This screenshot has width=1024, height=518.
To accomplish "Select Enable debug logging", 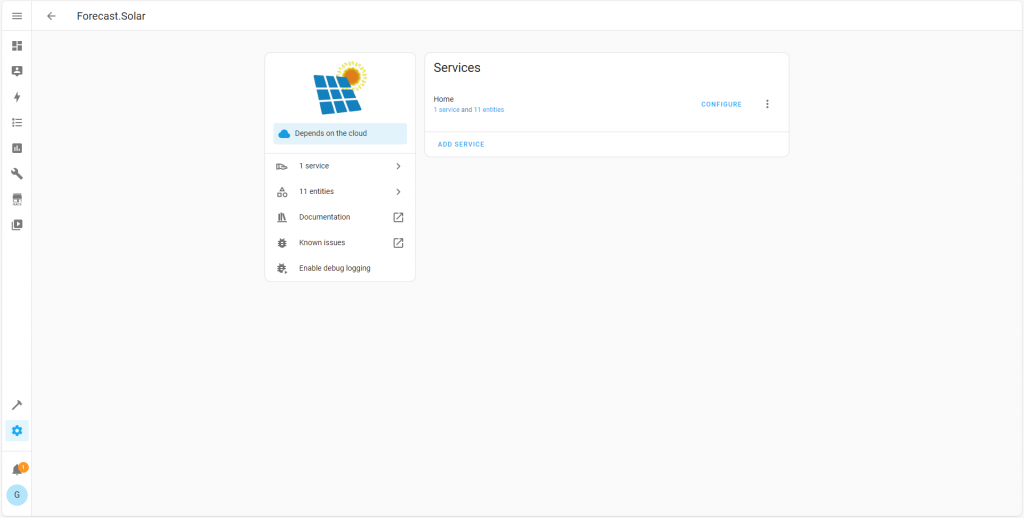I will tap(340, 268).
